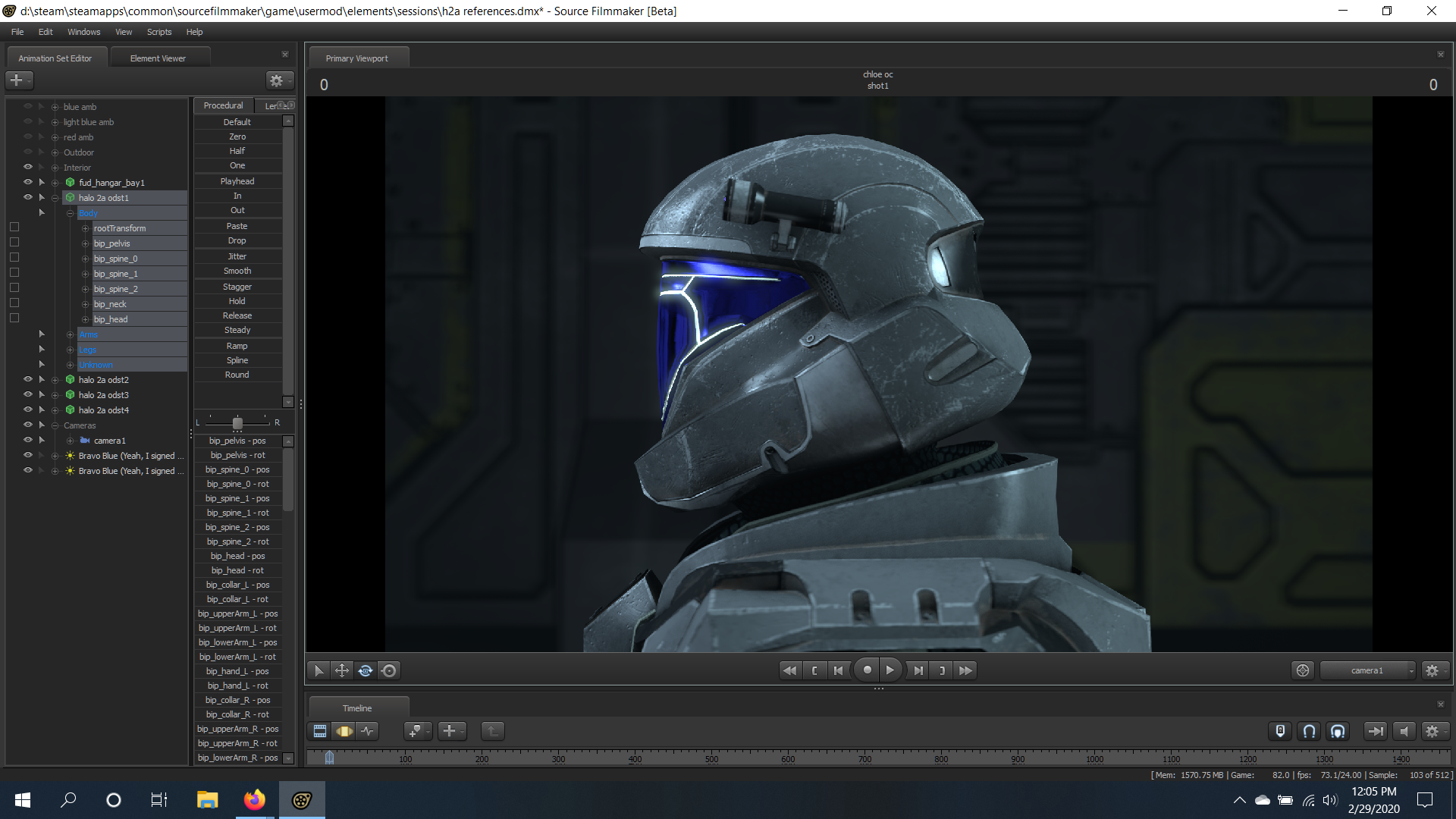Open the Scripts menu

pyautogui.click(x=159, y=32)
